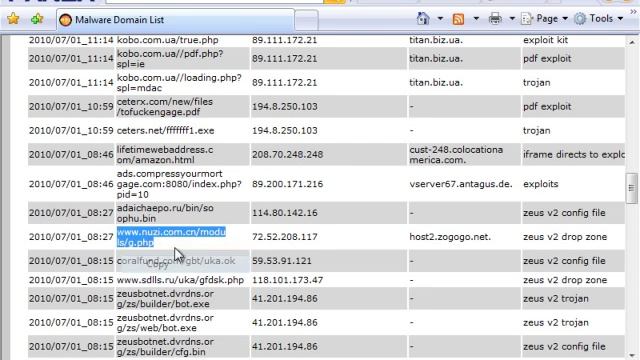
Task: Click the kobo.com.ua//loading.php?spl=mdac entry
Action: pos(179,83)
